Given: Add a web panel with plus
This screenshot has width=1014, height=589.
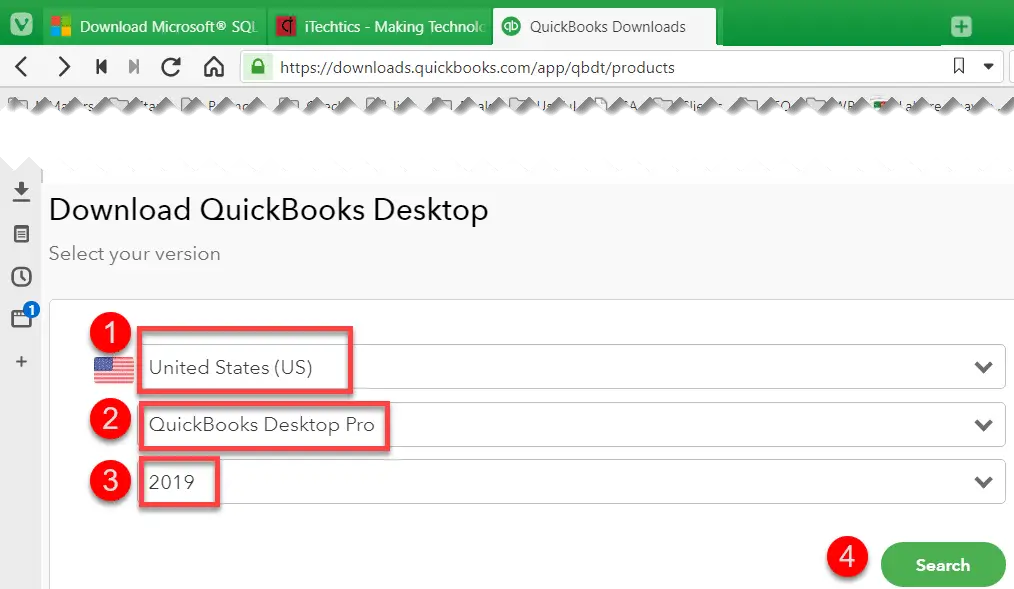Looking at the screenshot, I should click(x=21, y=361).
